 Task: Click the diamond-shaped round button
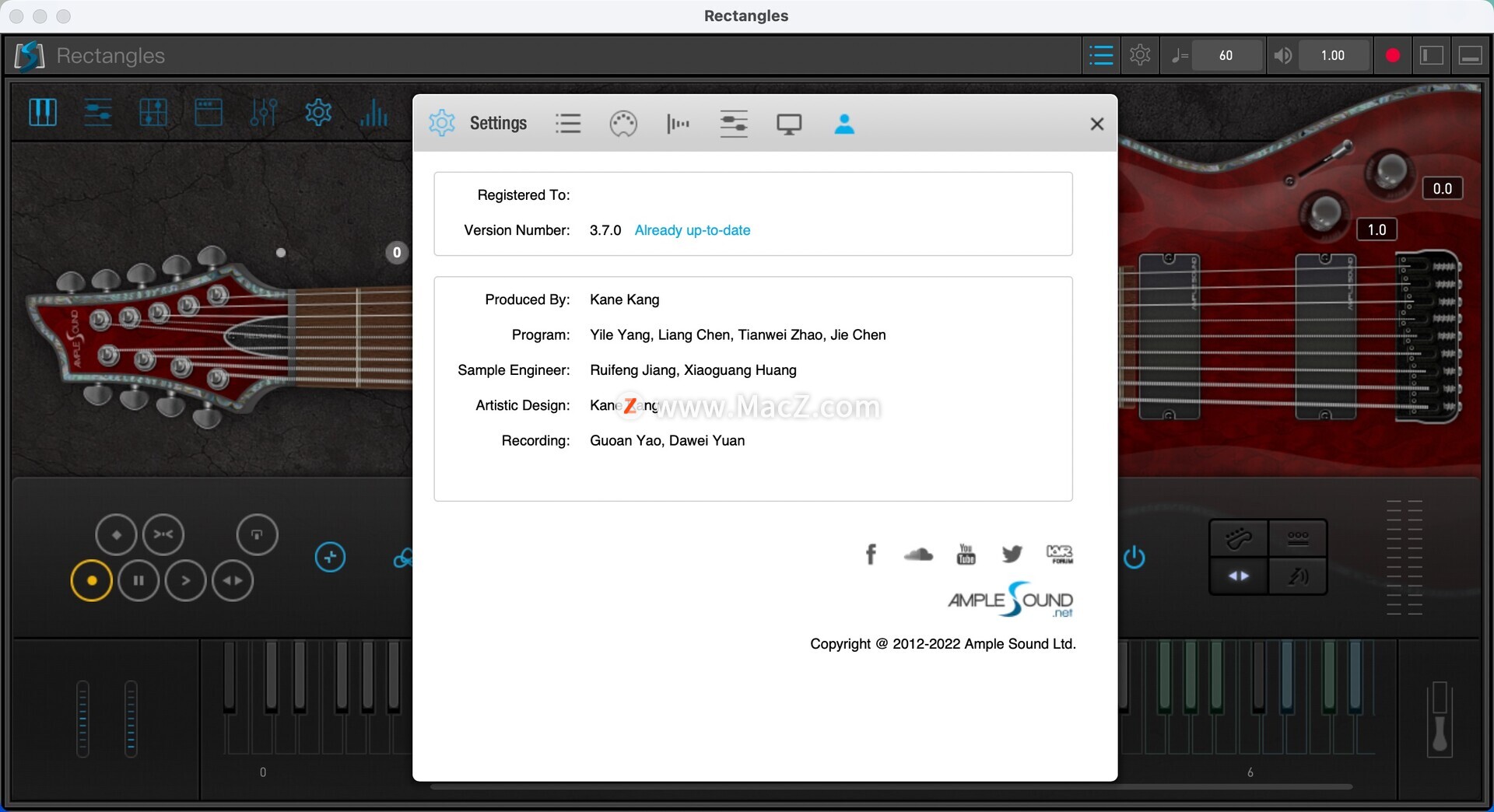(x=116, y=535)
